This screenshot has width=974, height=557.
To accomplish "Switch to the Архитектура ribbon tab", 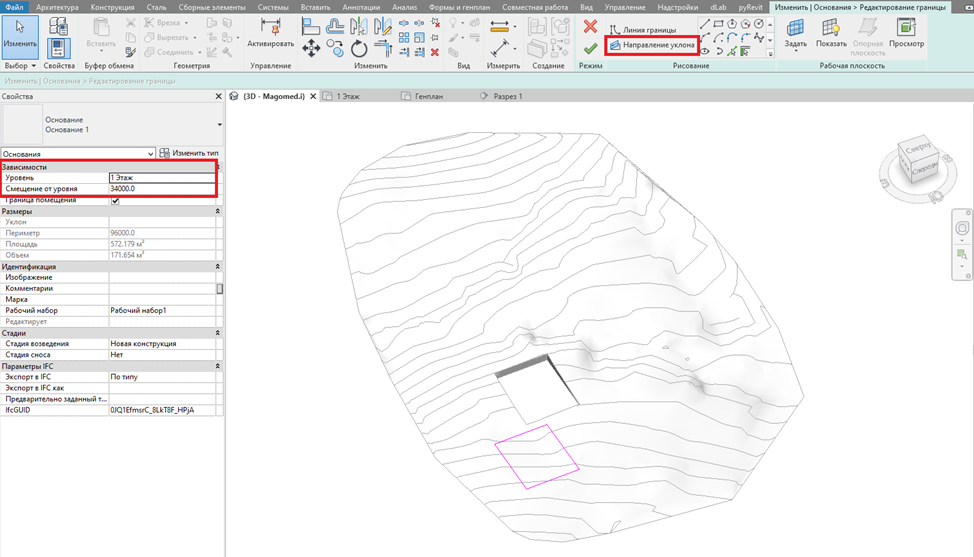I will [57, 7].
